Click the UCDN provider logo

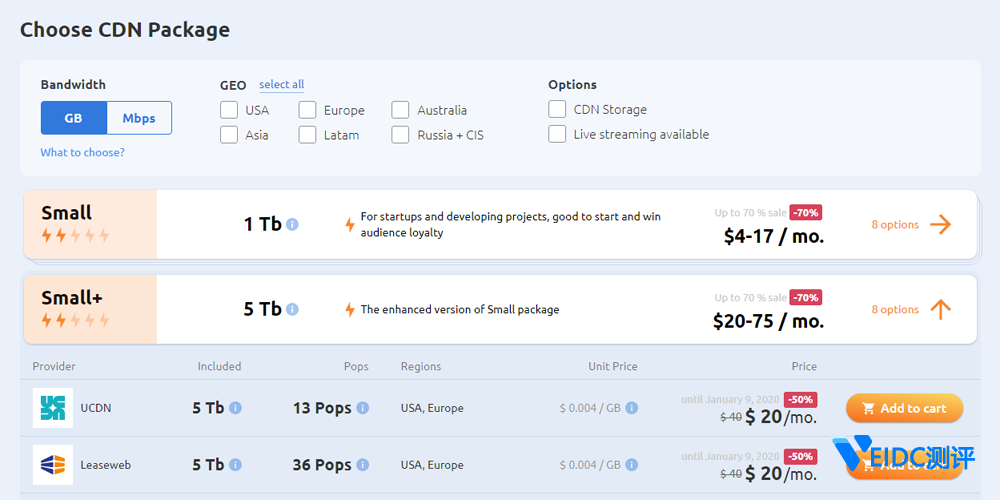(x=52, y=408)
